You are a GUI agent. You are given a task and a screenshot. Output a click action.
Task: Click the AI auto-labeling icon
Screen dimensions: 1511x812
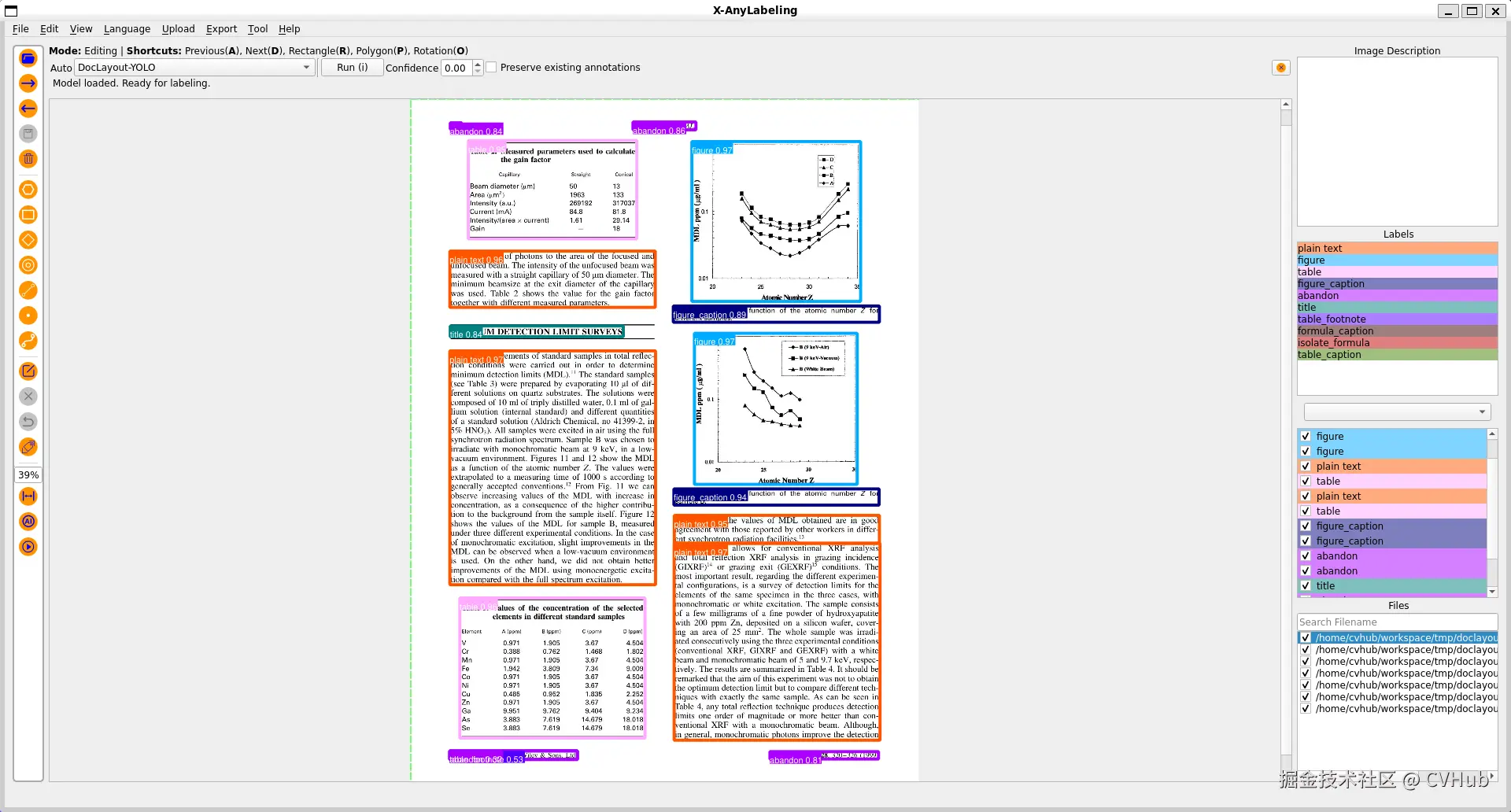28,522
